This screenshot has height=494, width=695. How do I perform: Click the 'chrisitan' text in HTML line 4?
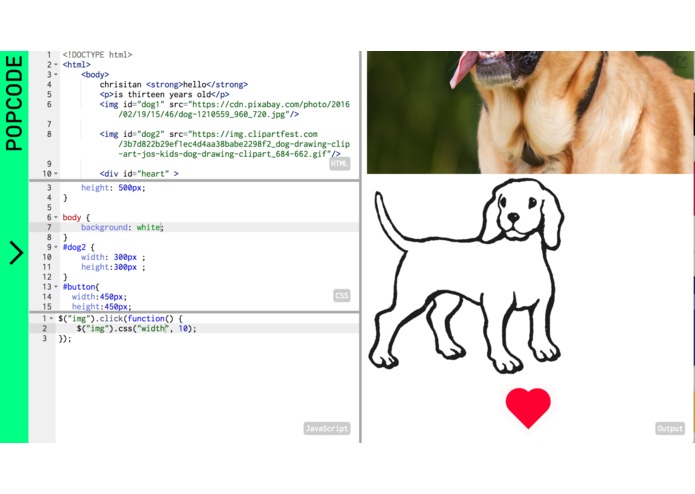[121, 84]
